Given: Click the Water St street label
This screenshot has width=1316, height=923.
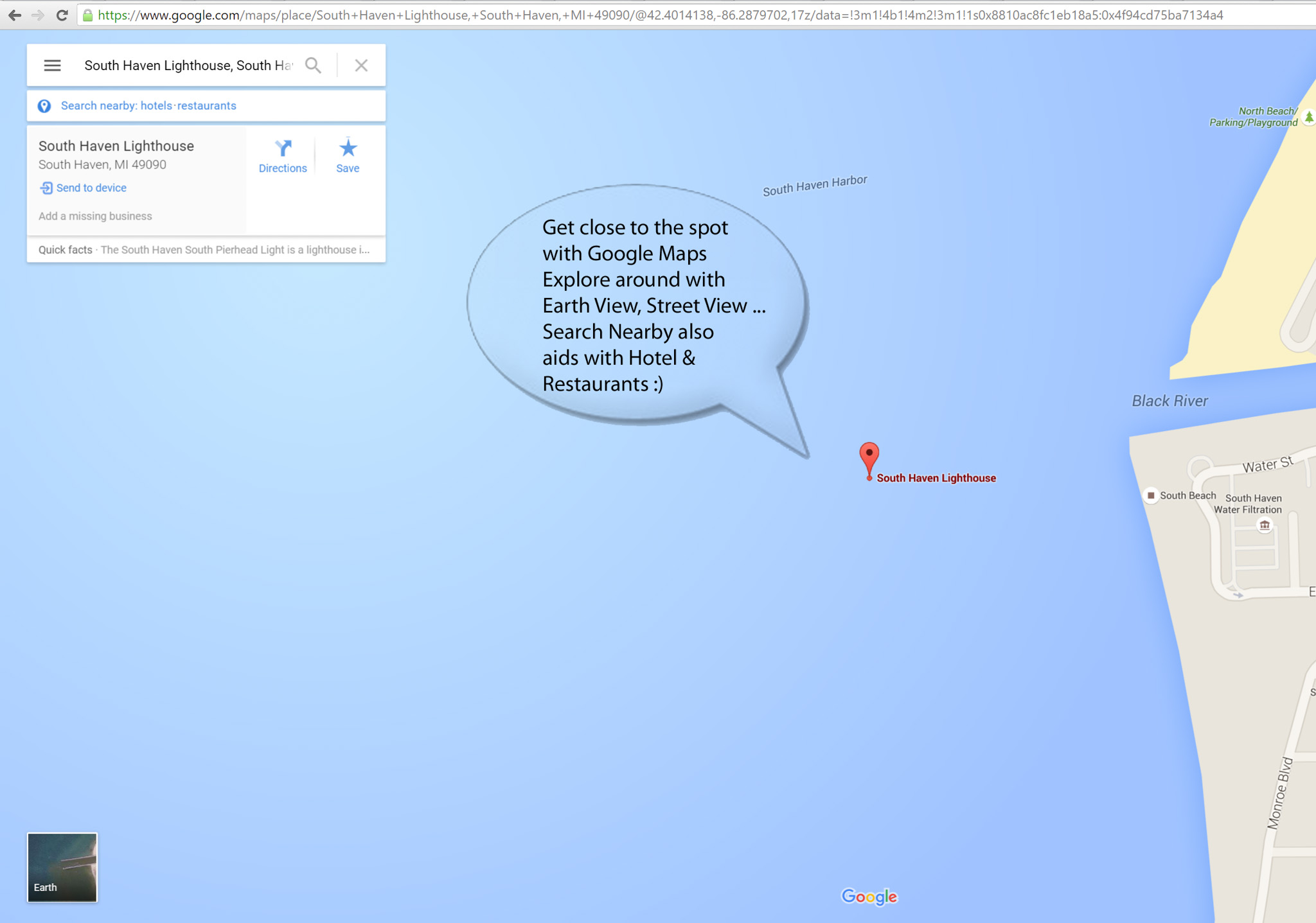Looking at the screenshot, I should click(1267, 464).
